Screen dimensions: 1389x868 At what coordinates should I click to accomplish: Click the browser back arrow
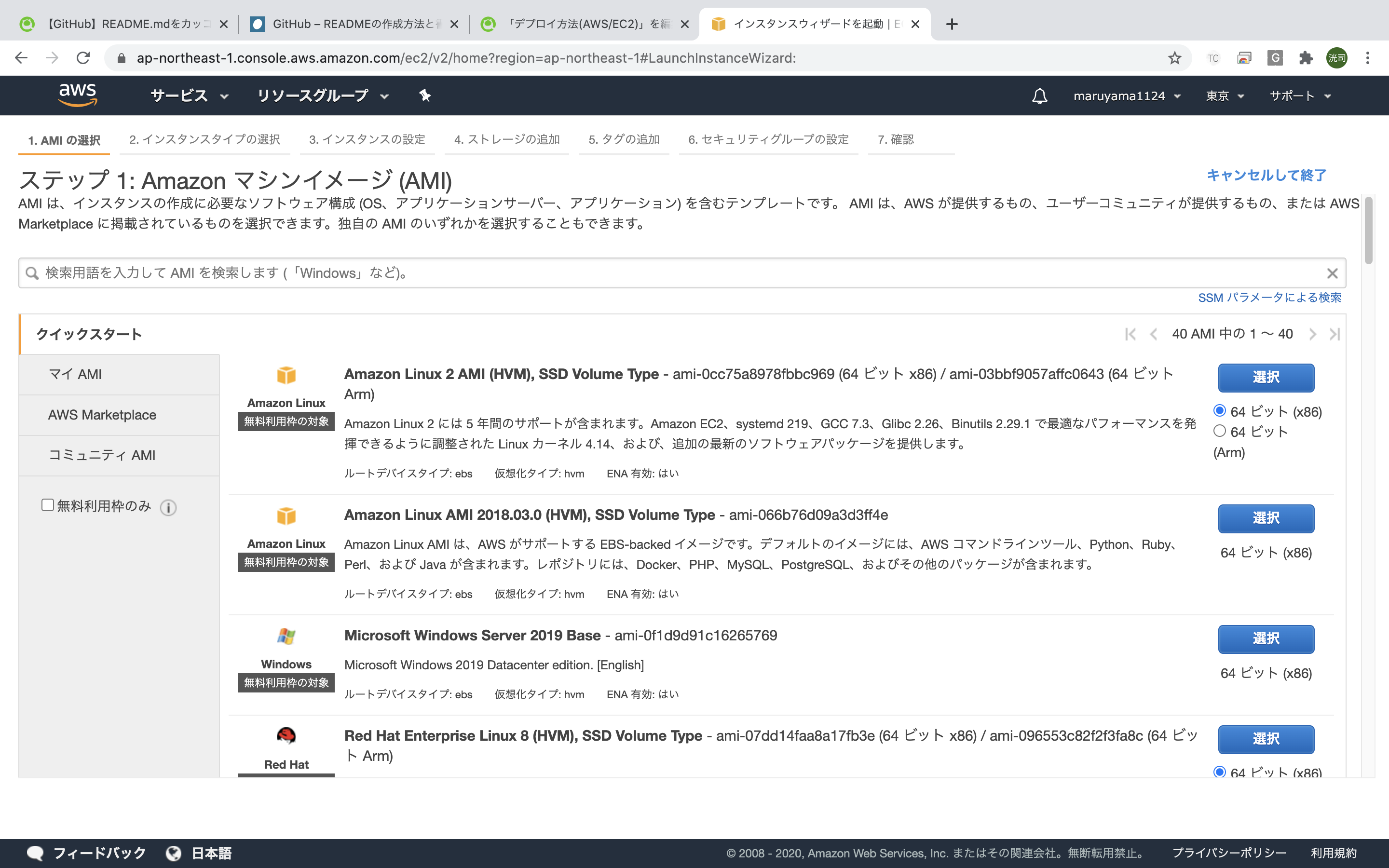coord(21,58)
